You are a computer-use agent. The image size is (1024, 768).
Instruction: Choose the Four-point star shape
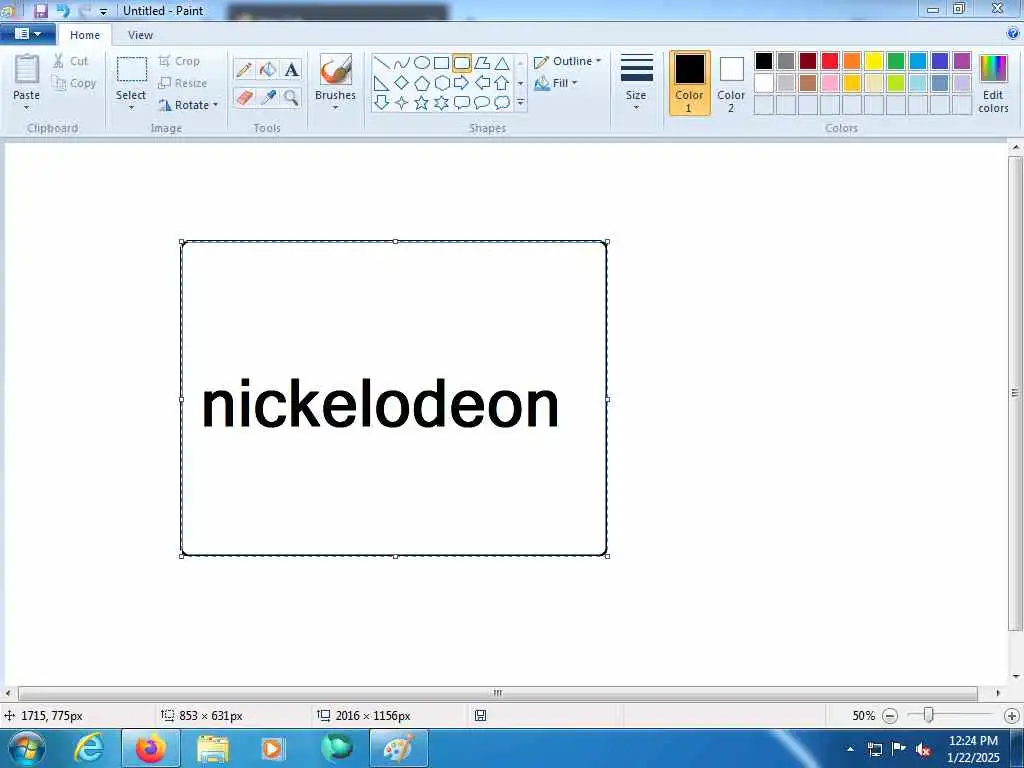(402, 103)
